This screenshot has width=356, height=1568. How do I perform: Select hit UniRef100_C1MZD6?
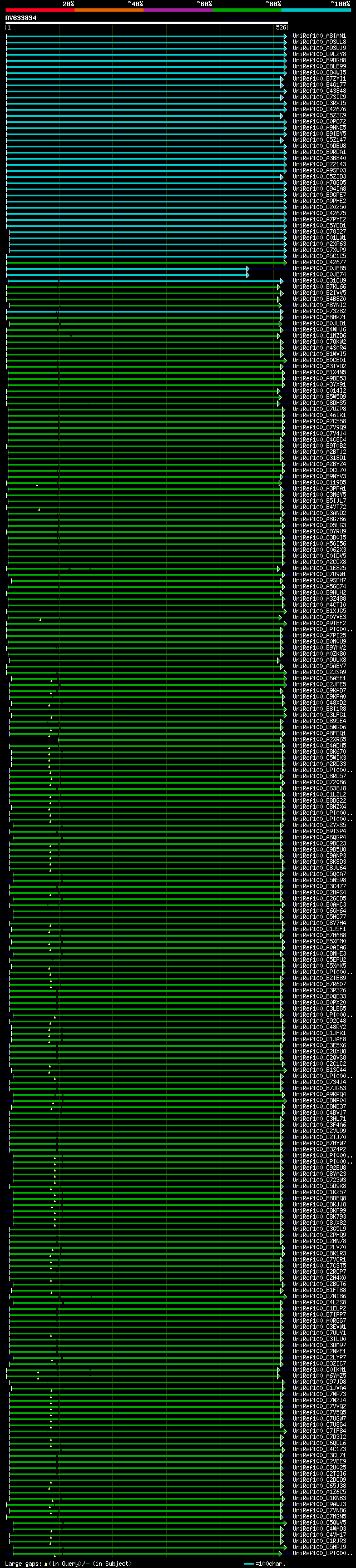coord(319,335)
